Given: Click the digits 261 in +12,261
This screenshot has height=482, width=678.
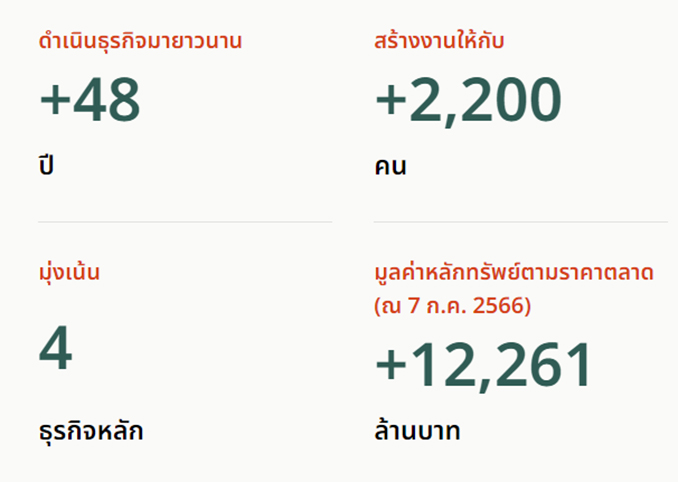Looking at the screenshot, I should 543,364.
